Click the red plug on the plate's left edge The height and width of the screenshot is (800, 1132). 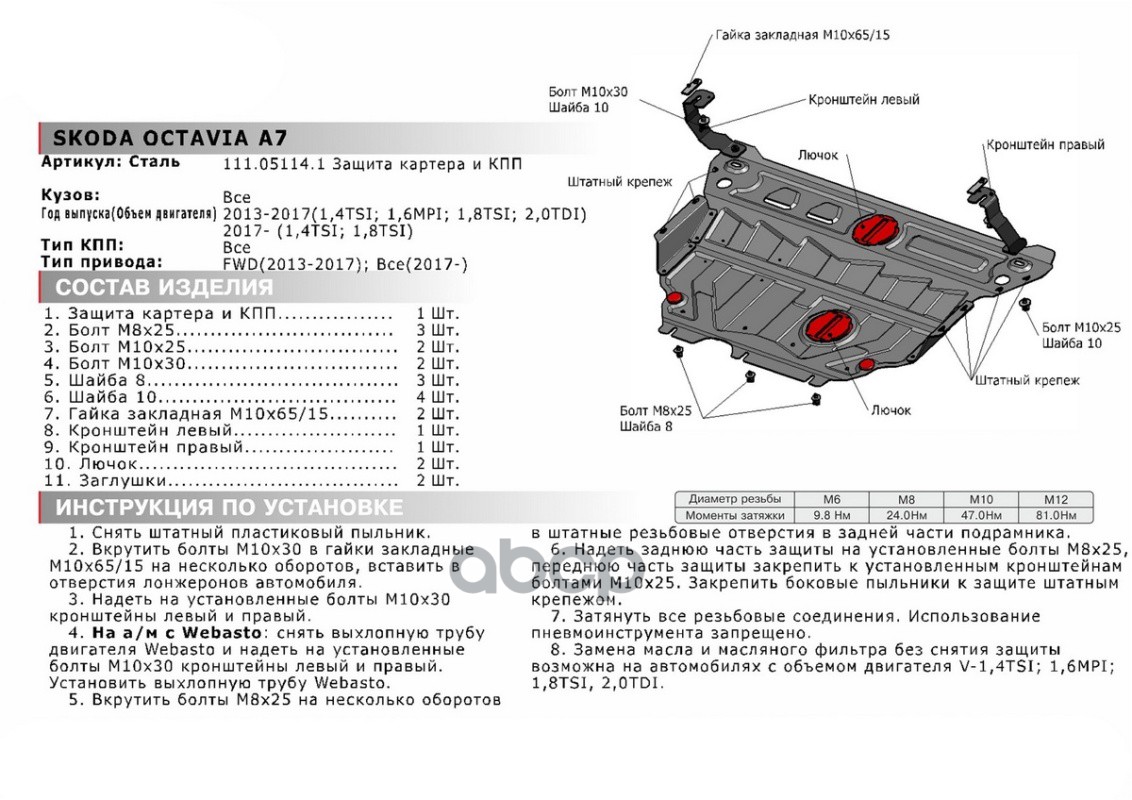tap(673, 297)
